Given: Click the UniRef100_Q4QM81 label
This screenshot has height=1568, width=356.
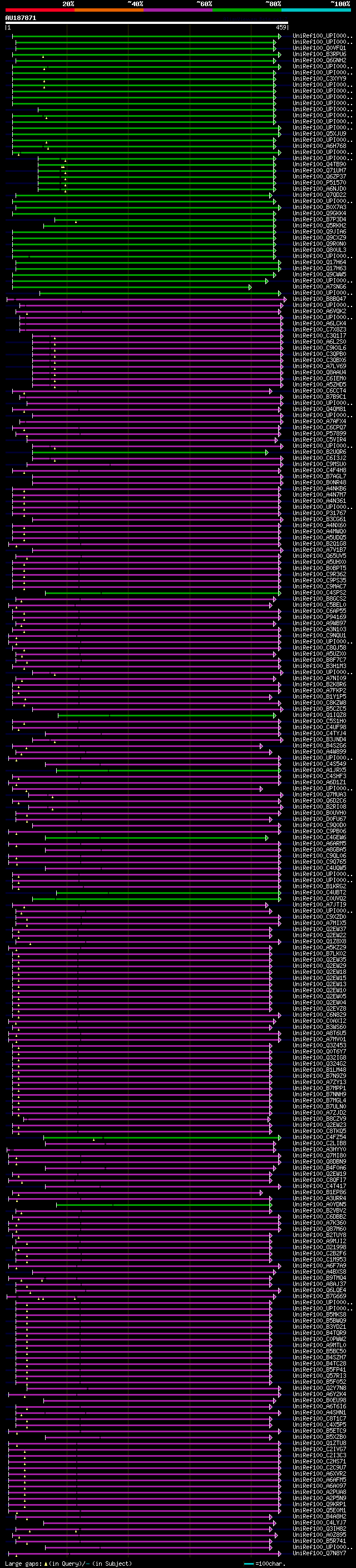Looking at the screenshot, I should [319, 409].
